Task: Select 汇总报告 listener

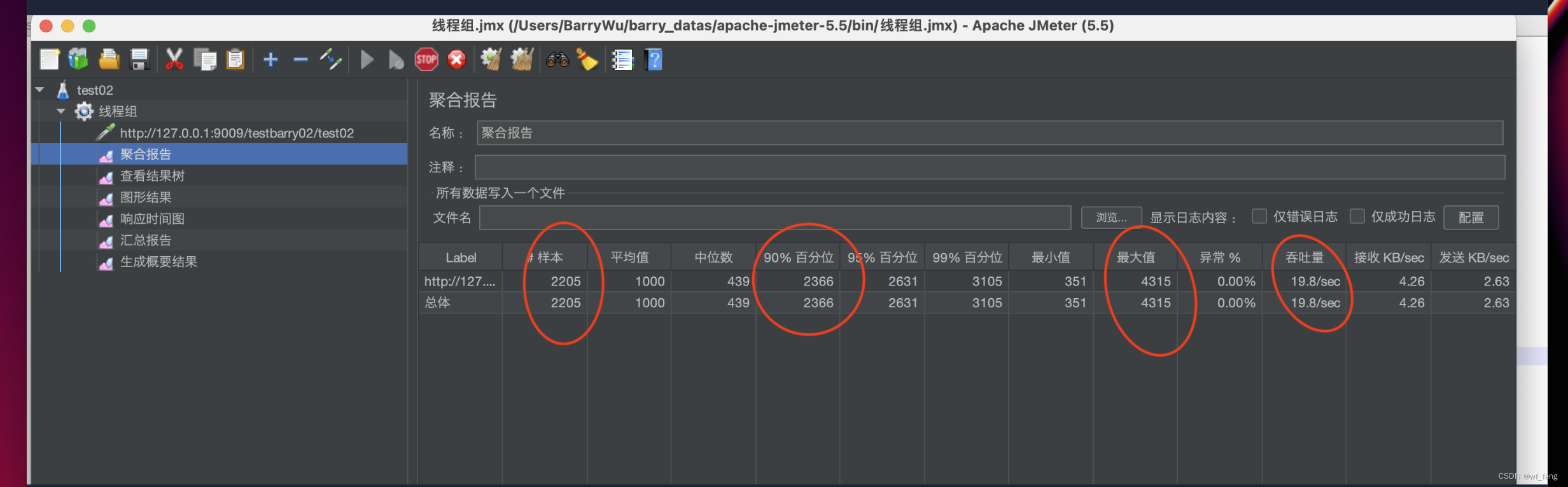Action: (x=146, y=240)
